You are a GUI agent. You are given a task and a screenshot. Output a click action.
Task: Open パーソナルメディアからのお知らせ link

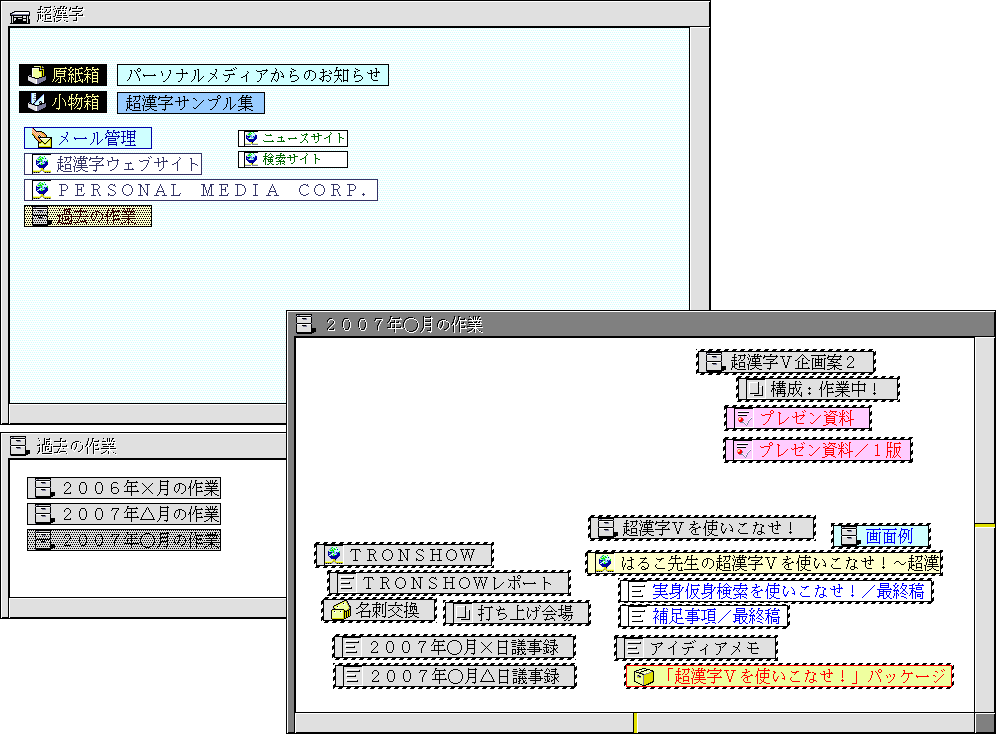click(x=253, y=75)
